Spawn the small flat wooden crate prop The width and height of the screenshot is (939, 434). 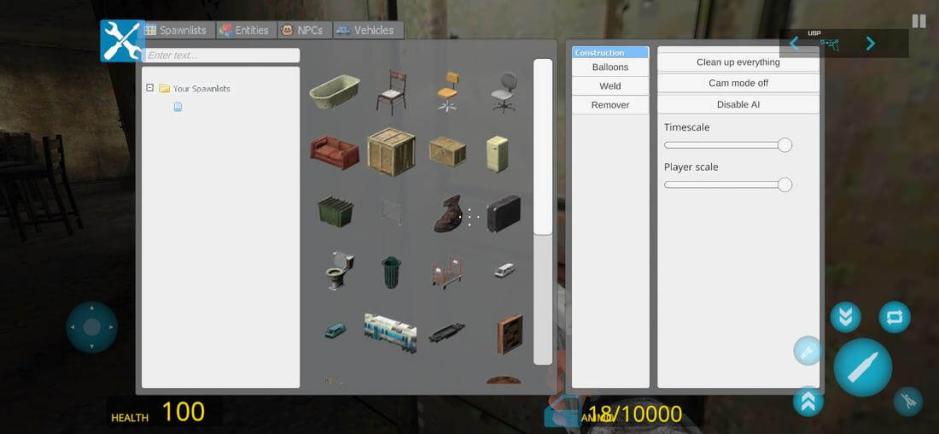tap(447, 151)
